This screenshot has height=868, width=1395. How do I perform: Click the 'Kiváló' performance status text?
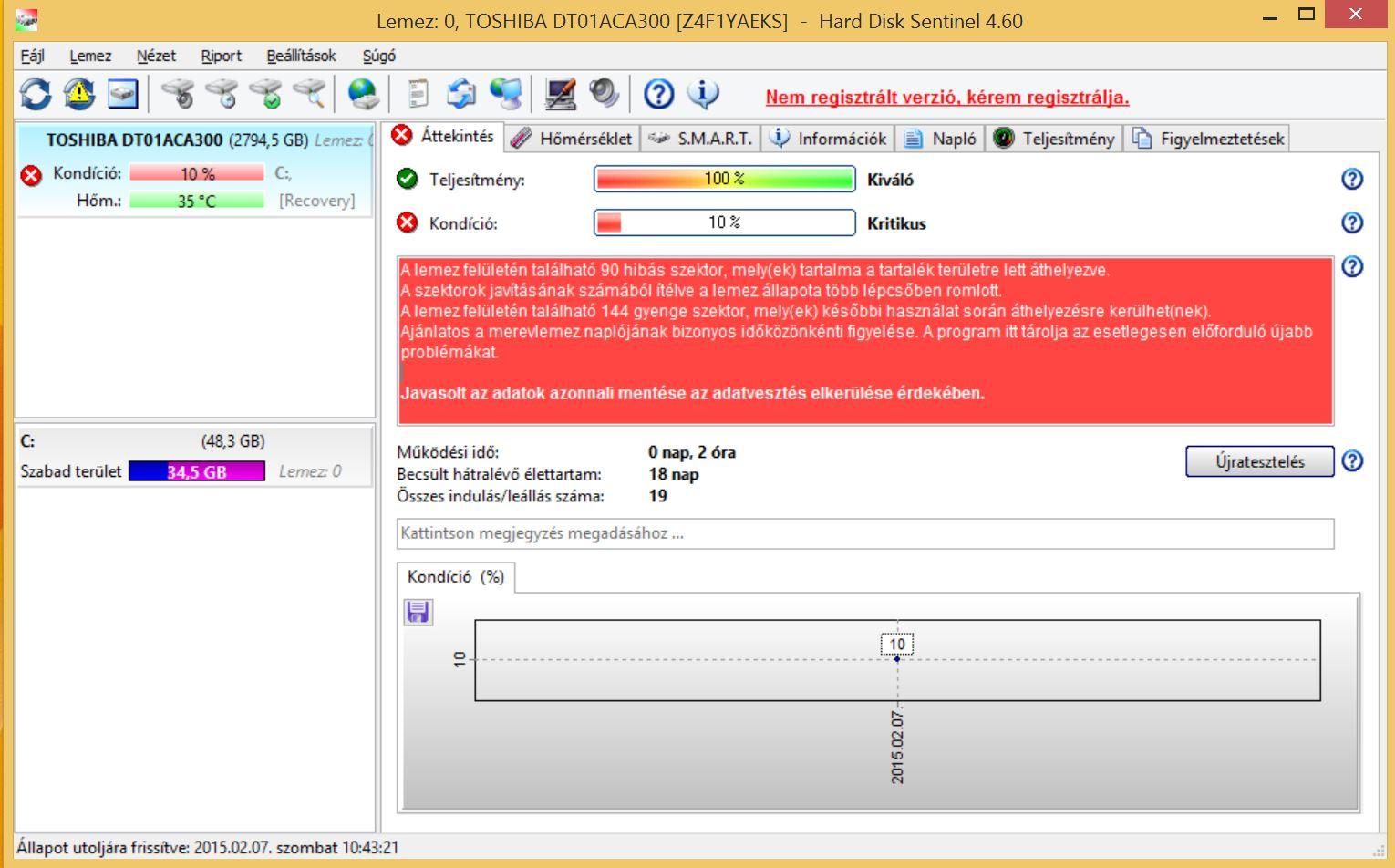(890, 180)
